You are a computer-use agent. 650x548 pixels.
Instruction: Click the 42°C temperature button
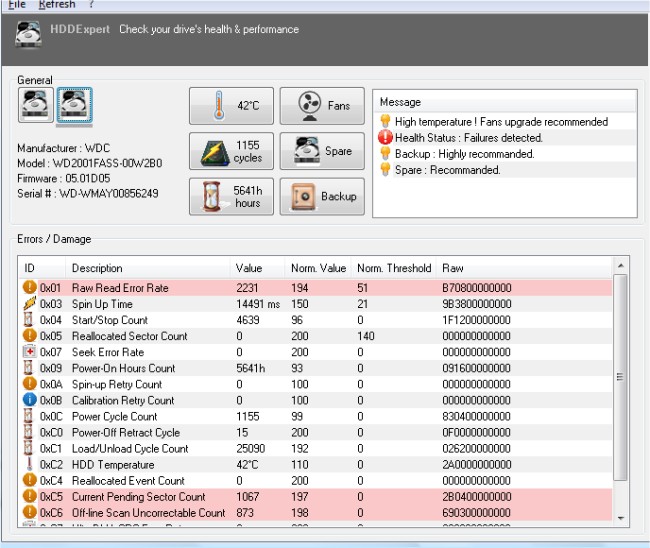(230, 105)
